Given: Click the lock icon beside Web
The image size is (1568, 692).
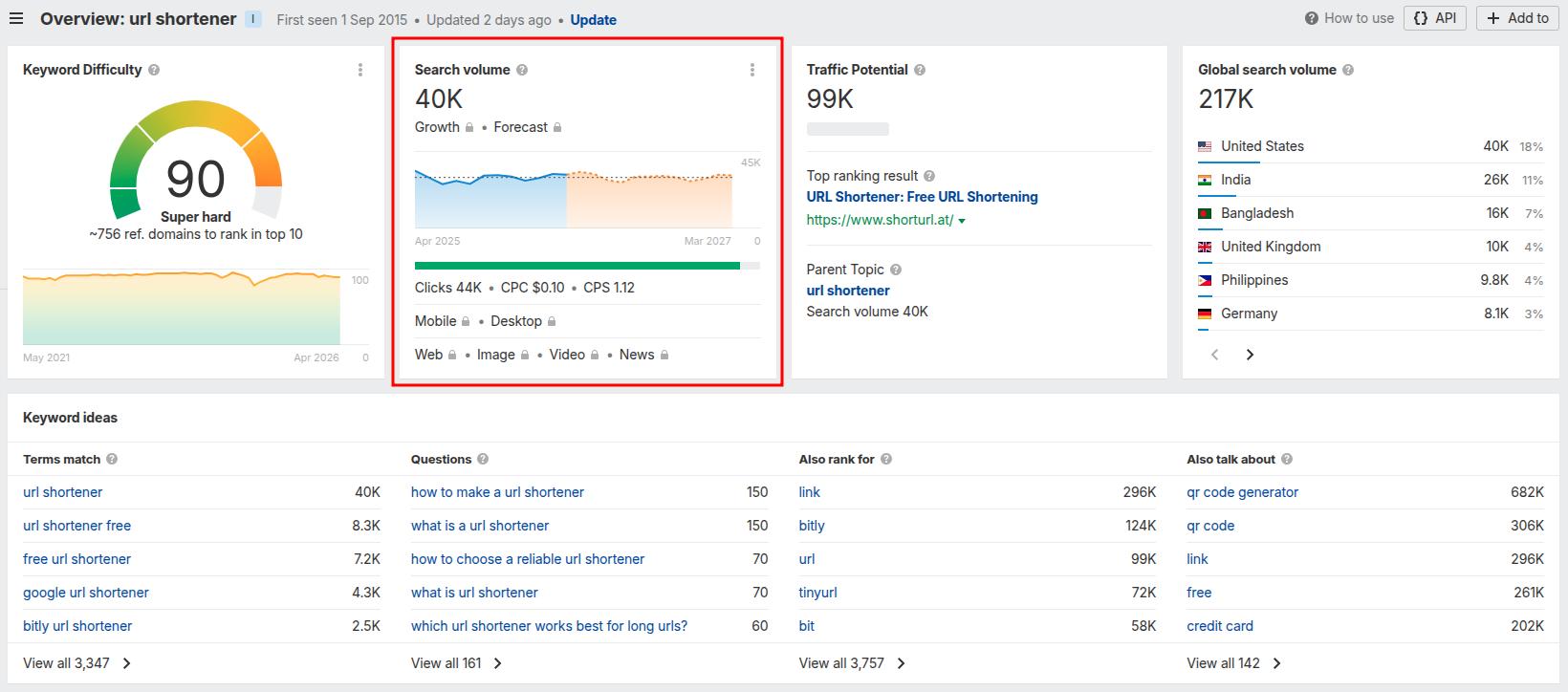Looking at the screenshot, I should point(452,355).
